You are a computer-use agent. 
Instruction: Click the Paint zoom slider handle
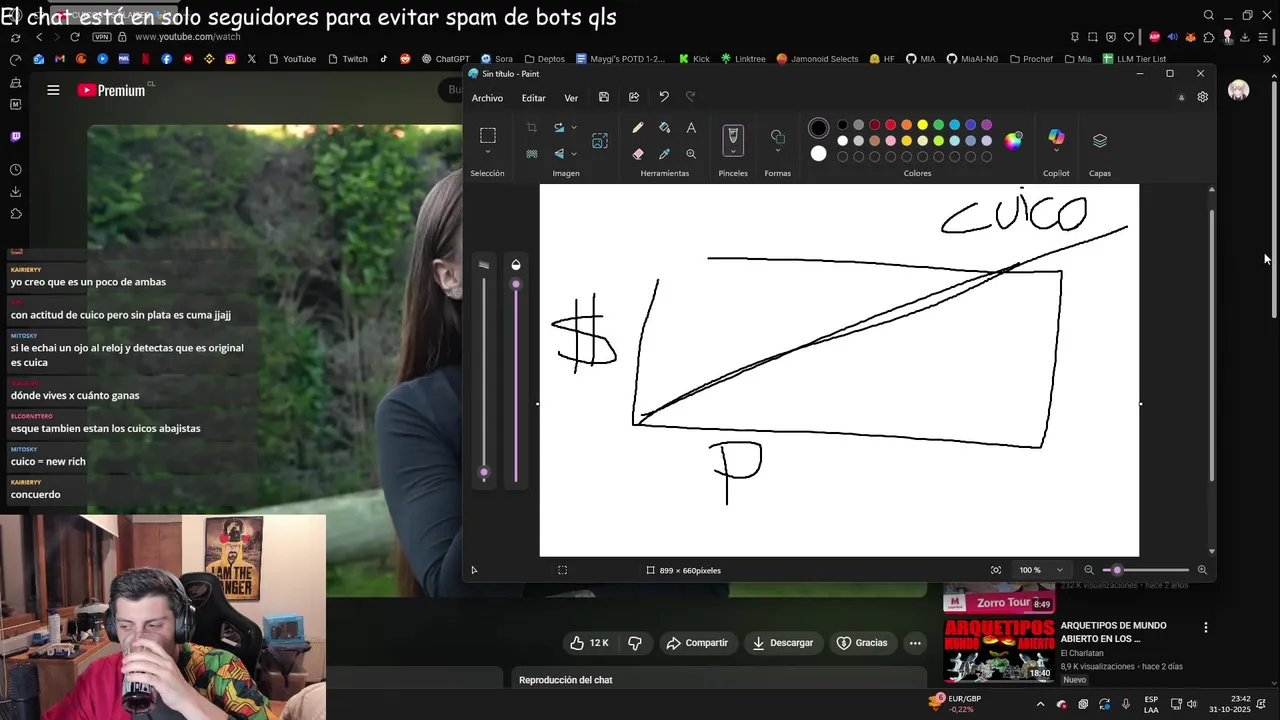pos(1118,570)
